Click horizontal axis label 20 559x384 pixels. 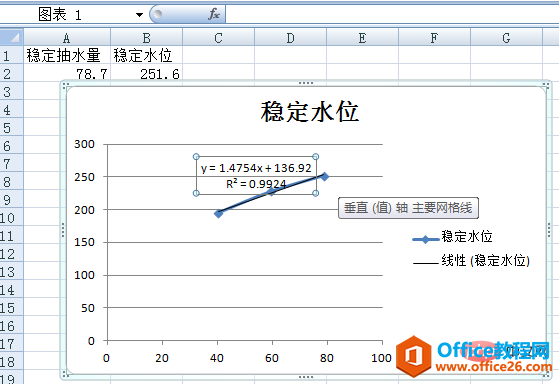[162, 358]
